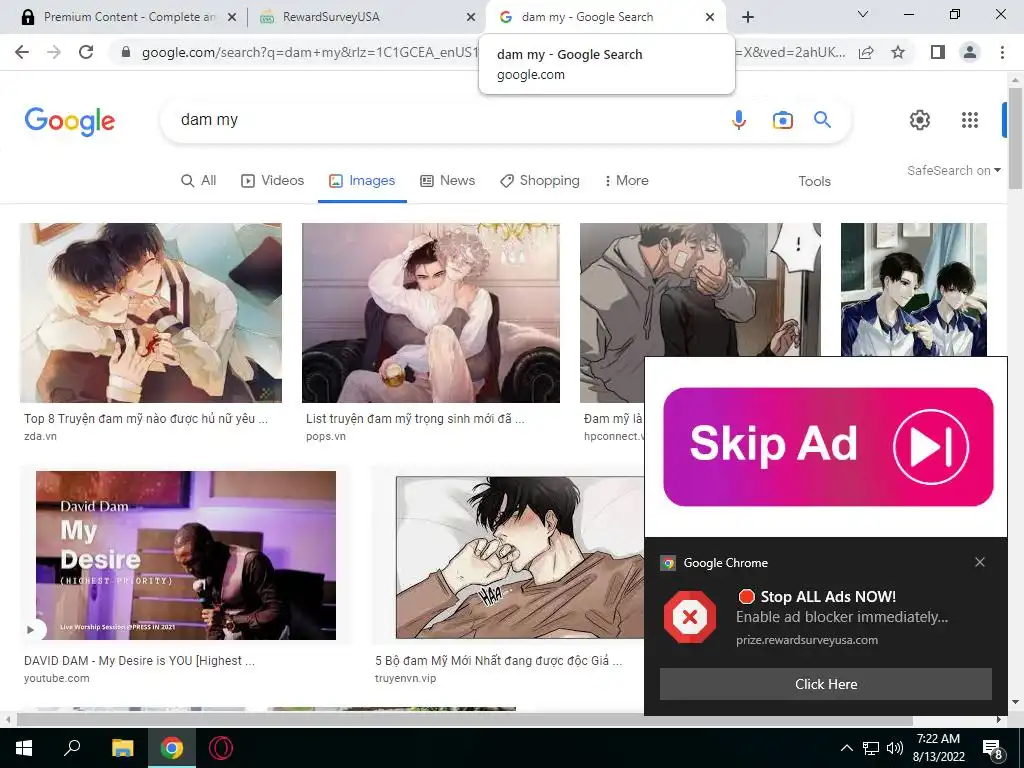1024x768 pixels.
Task: Open the Top 8 Truyện đam mỹ link
Action: tap(146, 419)
